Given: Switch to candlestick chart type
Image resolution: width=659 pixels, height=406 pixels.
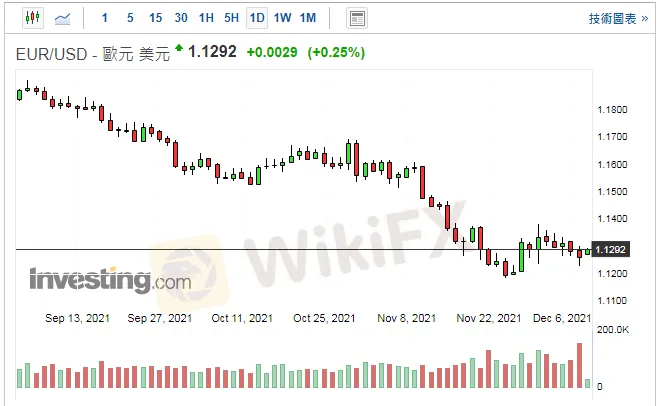Looking at the screenshot, I should coord(32,18).
